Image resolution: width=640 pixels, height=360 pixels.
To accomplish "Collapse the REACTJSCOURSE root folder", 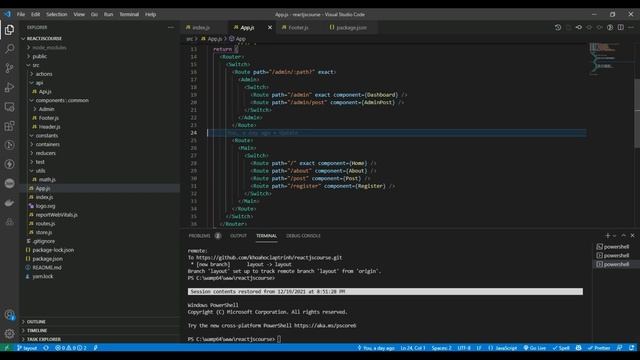I will [100, 38].
